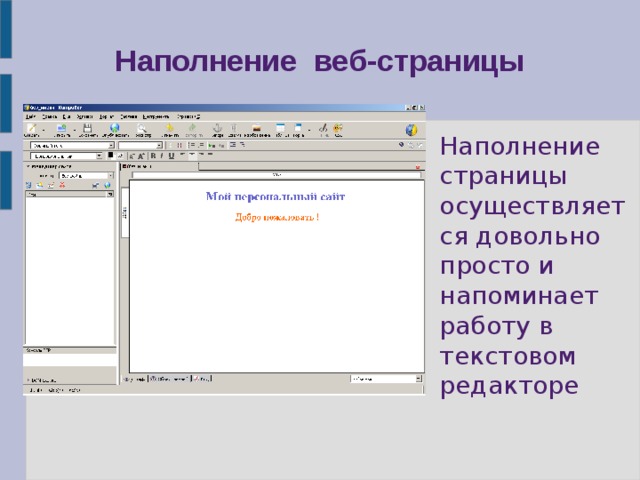The height and width of the screenshot is (480, 640).
Task: Click the Form toolbar icon
Action: coord(298,128)
